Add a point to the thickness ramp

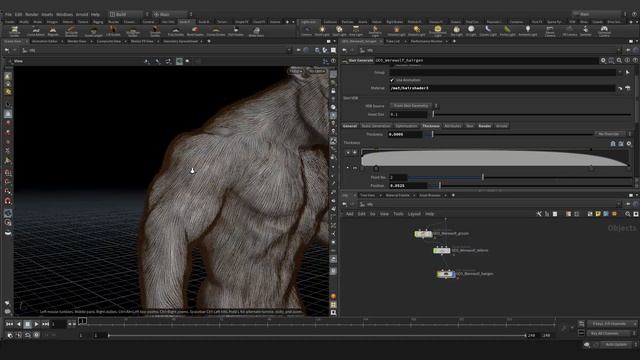355,152
